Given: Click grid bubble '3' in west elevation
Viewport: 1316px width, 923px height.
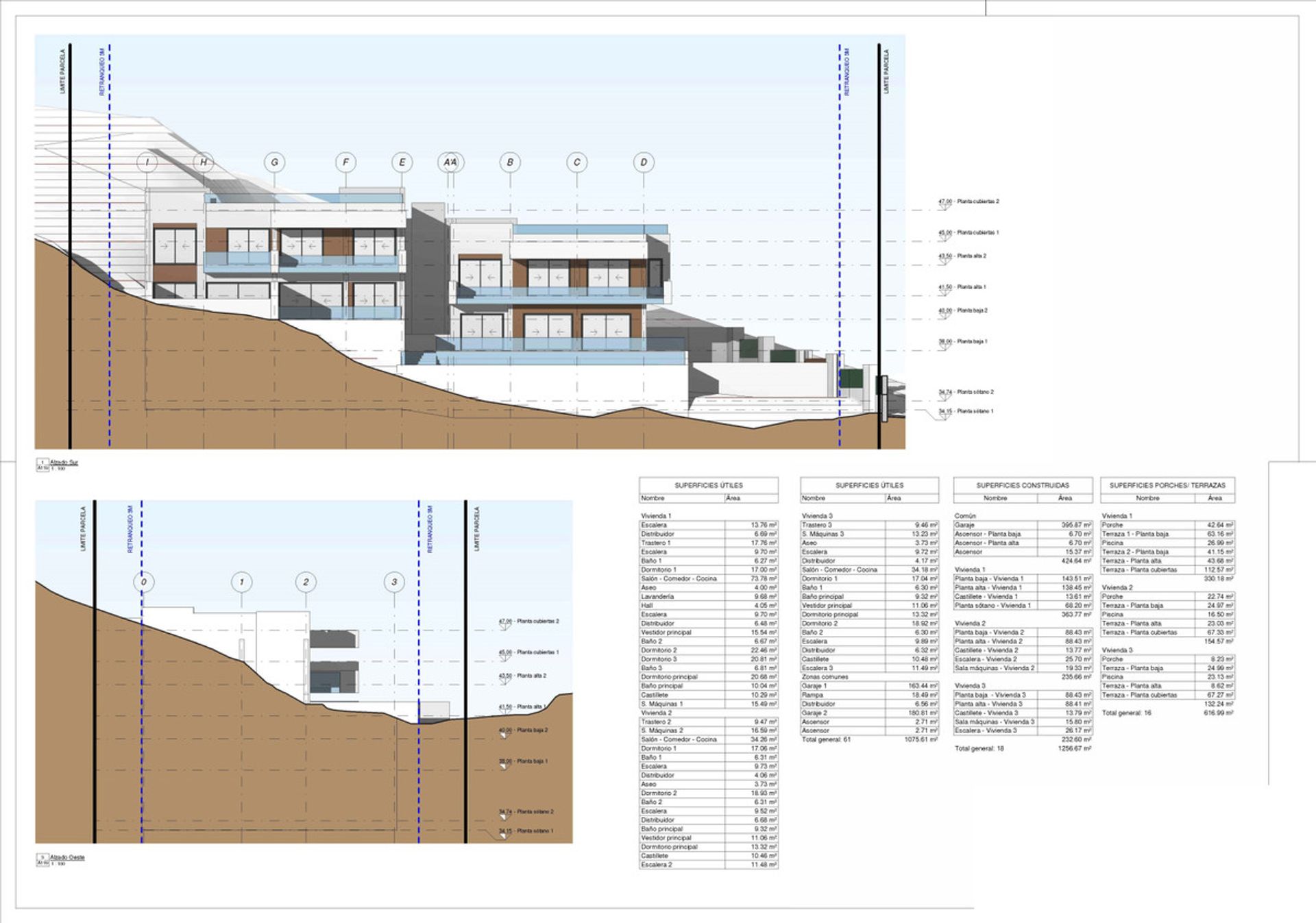Looking at the screenshot, I should [394, 582].
